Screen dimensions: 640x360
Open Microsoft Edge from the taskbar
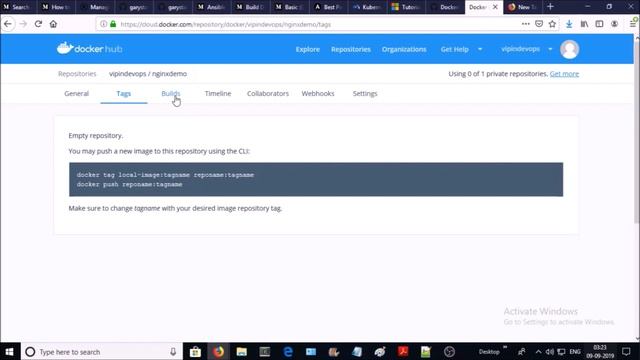tap(288, 351)
